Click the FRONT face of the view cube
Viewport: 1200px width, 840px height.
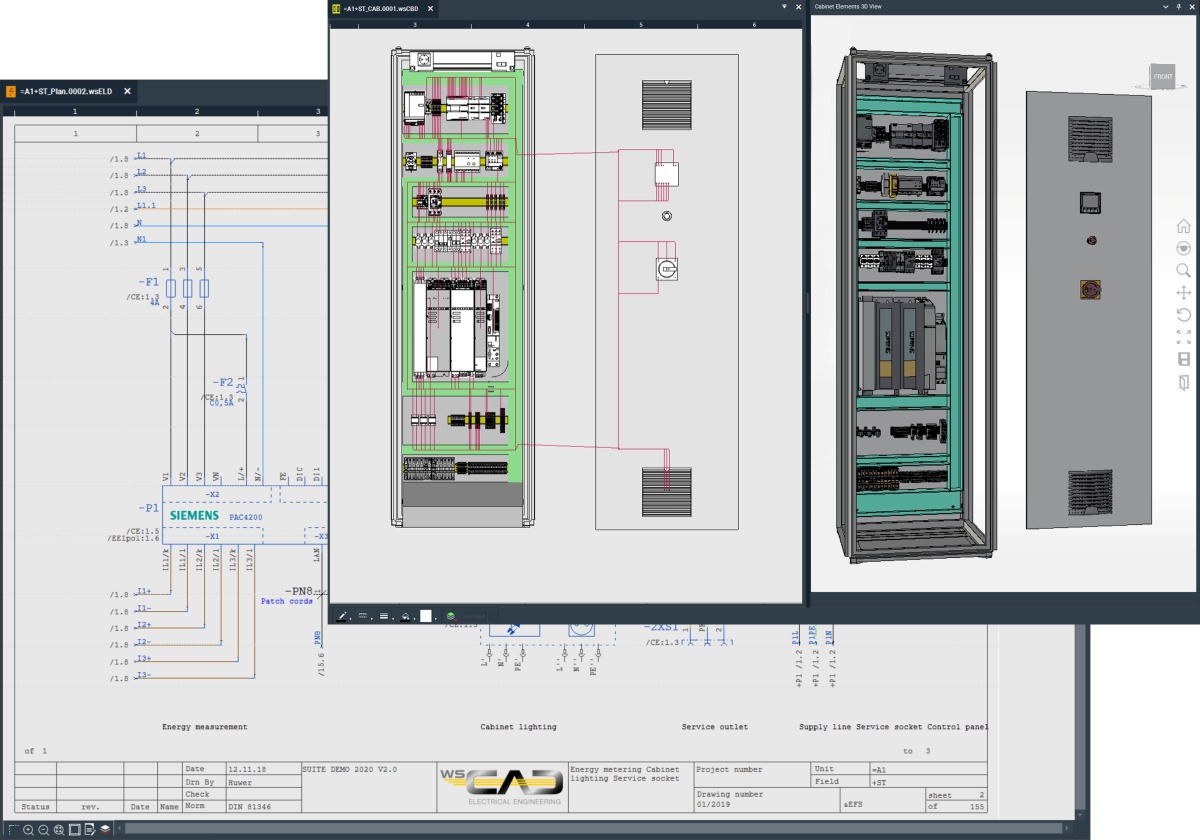[1162, 77]
